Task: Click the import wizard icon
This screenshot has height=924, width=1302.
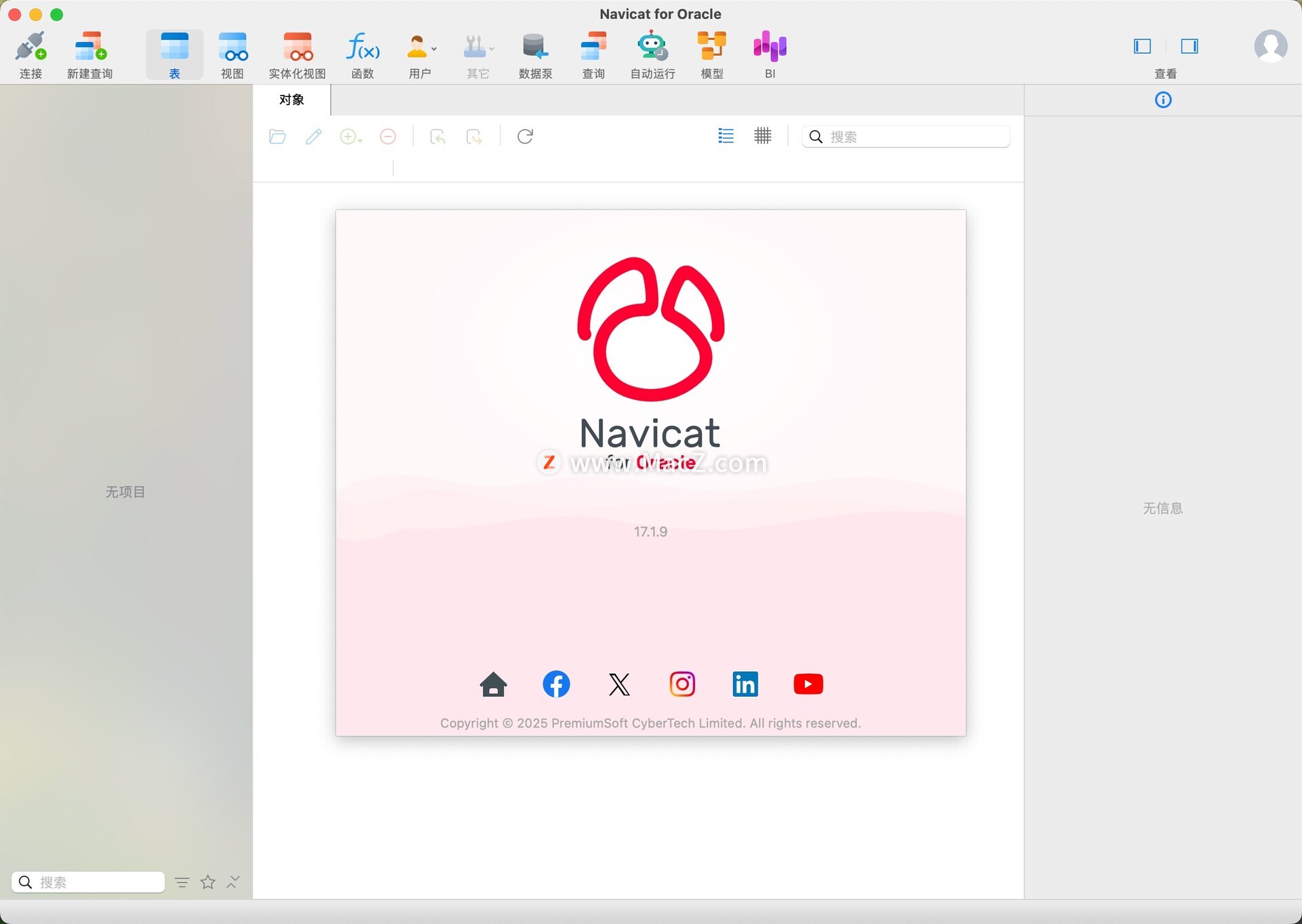Action: tap(438, 137)
